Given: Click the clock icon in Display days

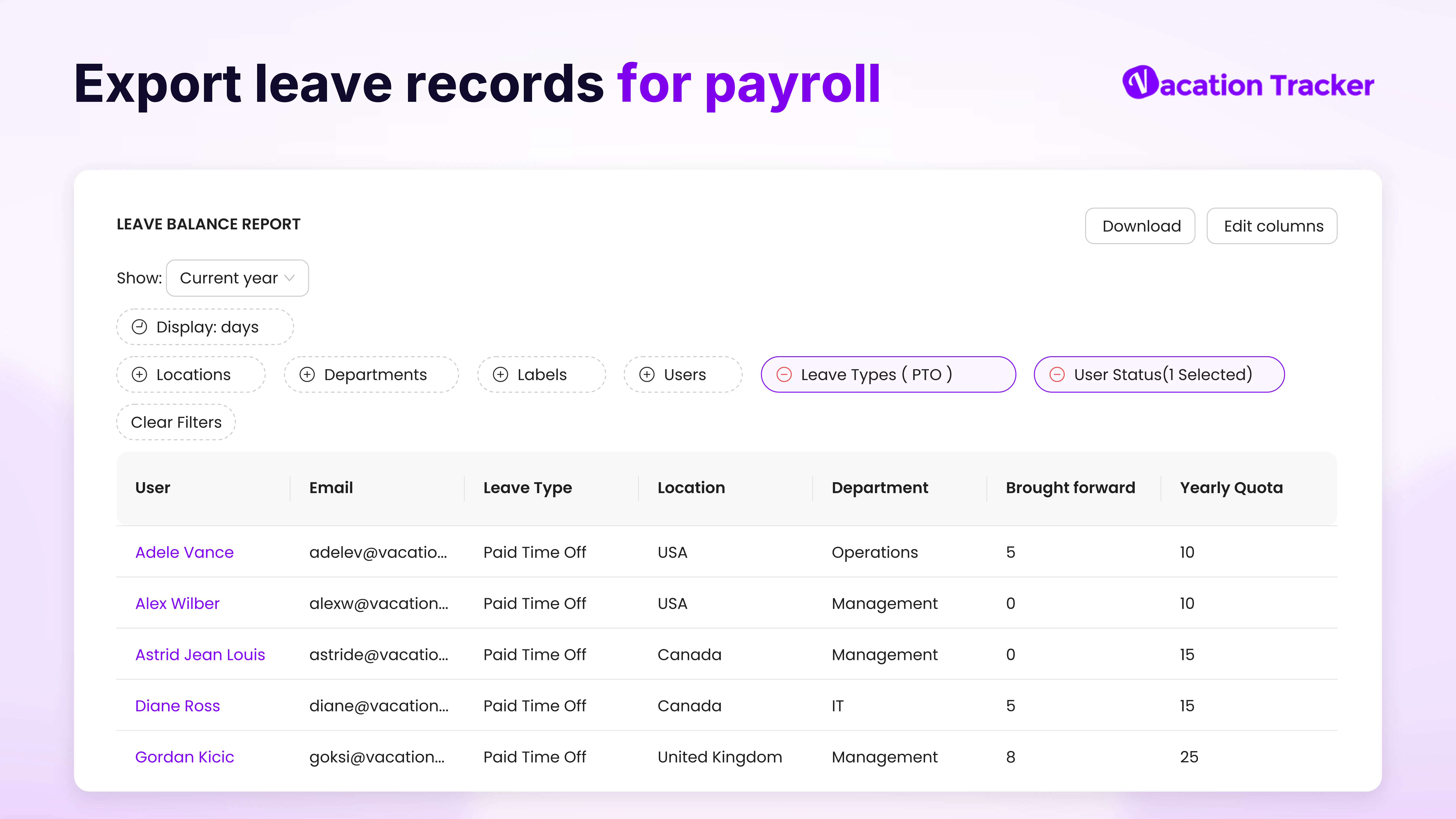Looking at the screenshot, I should tap(139, 327).
